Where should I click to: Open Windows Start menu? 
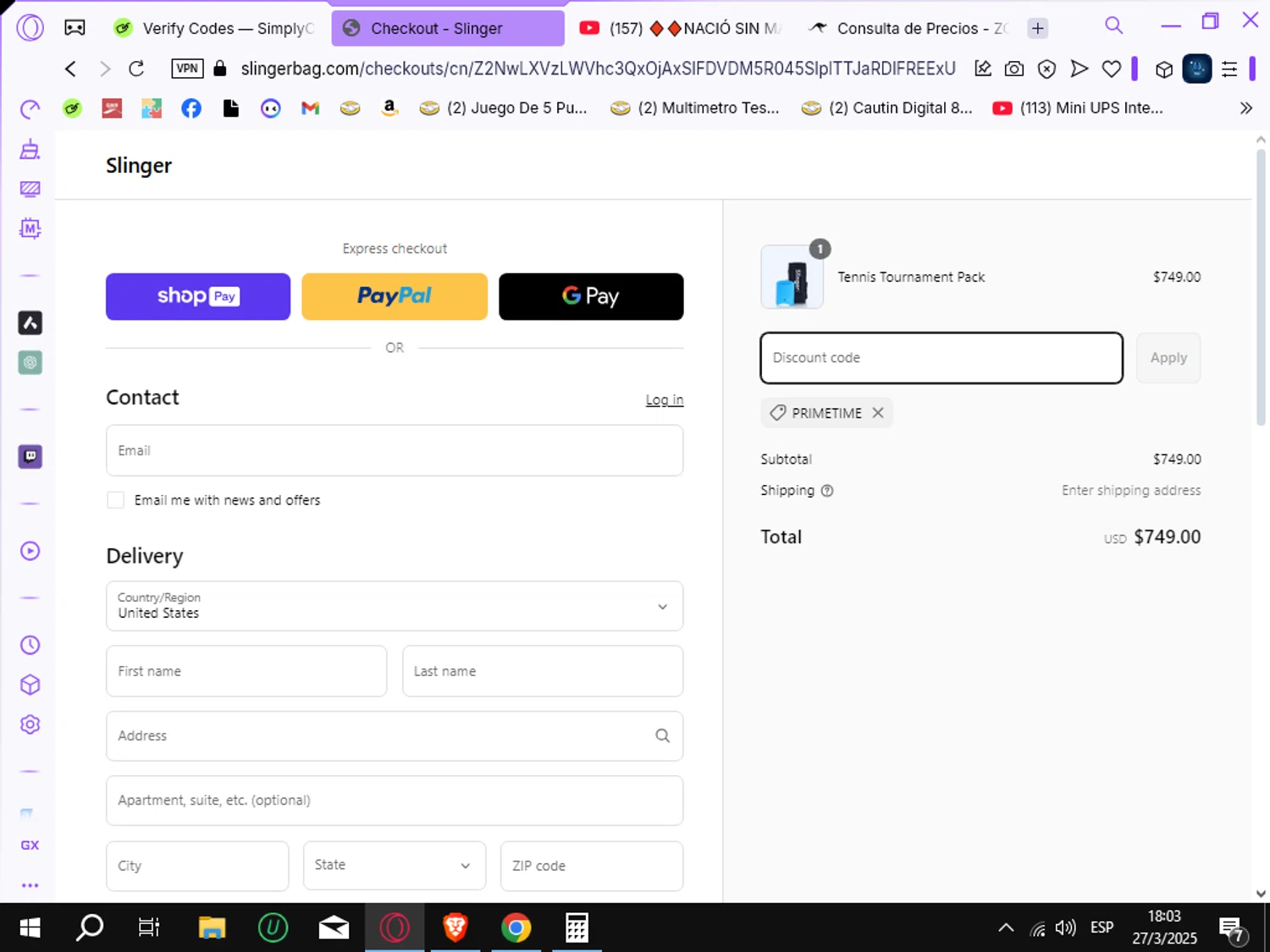(30, 927)
